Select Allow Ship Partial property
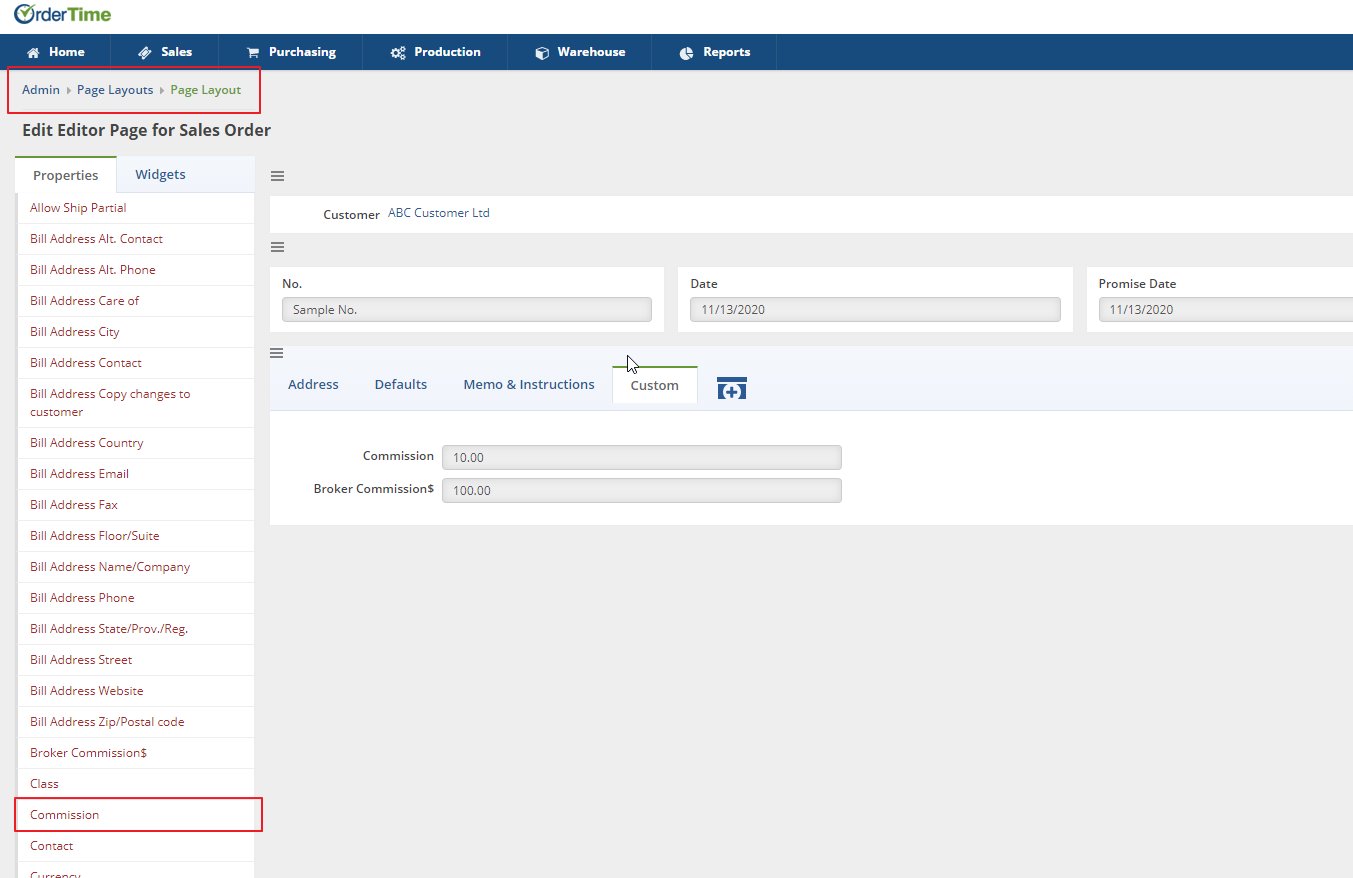This screenshot has width=1353, height=878. tap(136, 208)
